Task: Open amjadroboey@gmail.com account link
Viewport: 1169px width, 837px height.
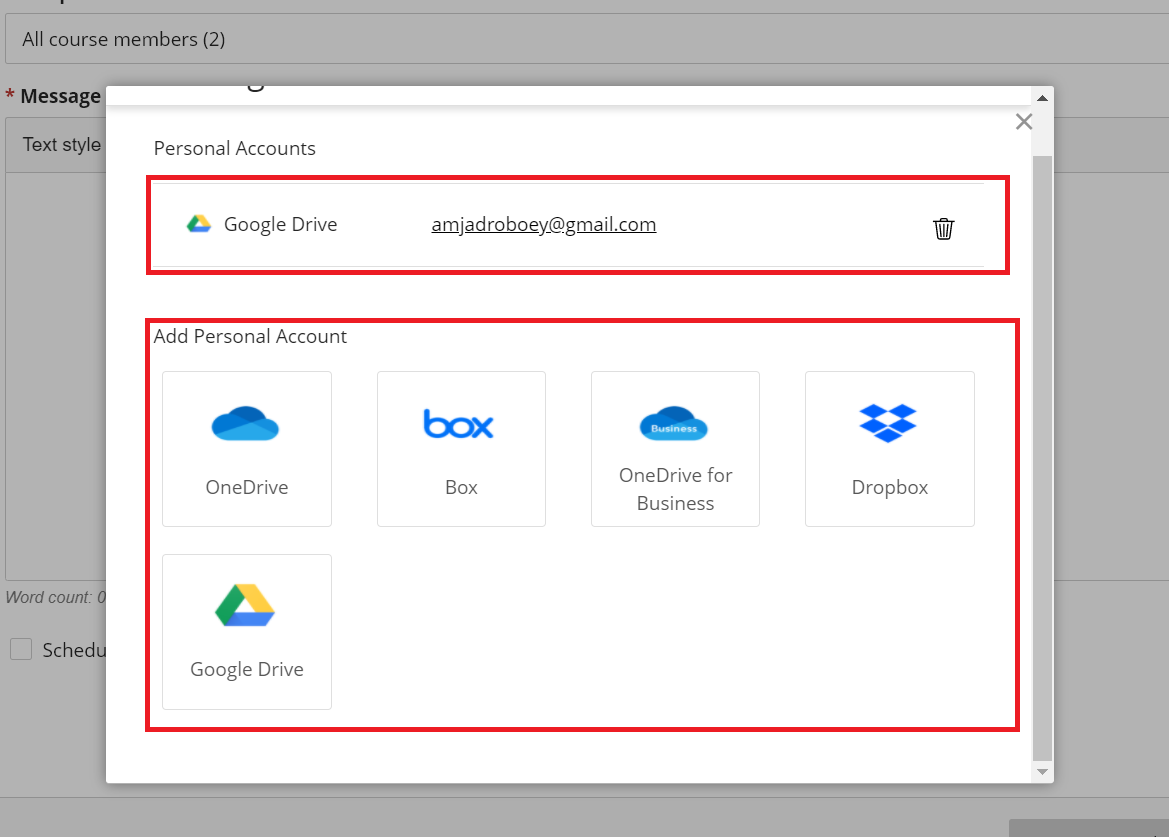Action: coord(543,224)
